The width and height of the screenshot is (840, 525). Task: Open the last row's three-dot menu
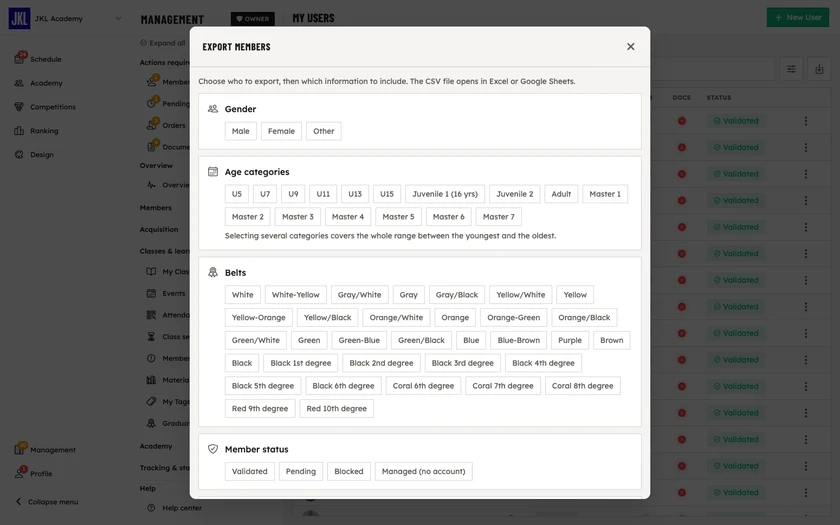pyautogui.click(x=806, y=492)
